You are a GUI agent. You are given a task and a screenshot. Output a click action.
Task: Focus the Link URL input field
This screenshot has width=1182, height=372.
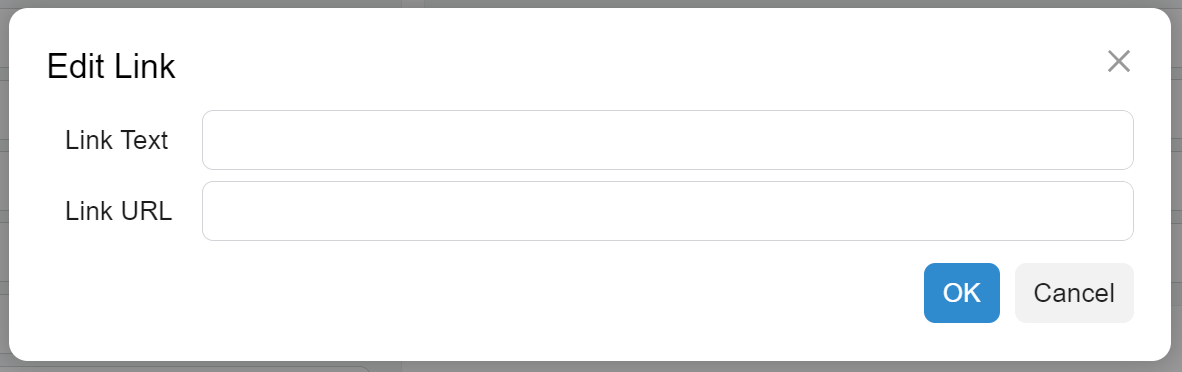(x=668, y=211)
